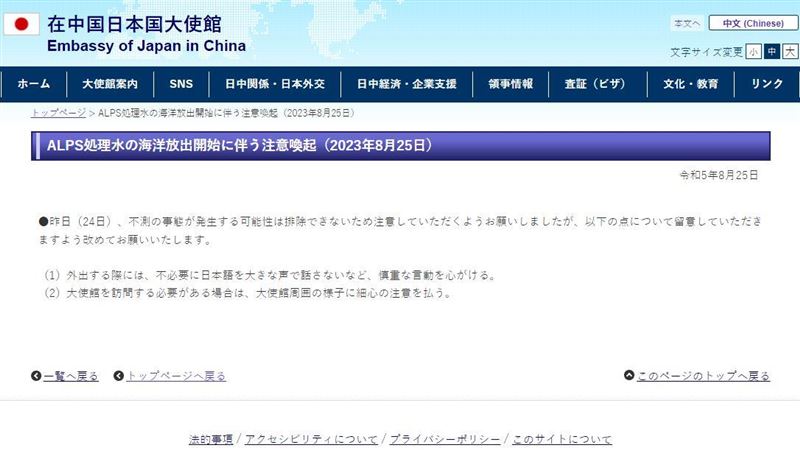Click the 在中国日本国大使館 site title
Viewport: 800px width, 450px height.
(135, 24)
